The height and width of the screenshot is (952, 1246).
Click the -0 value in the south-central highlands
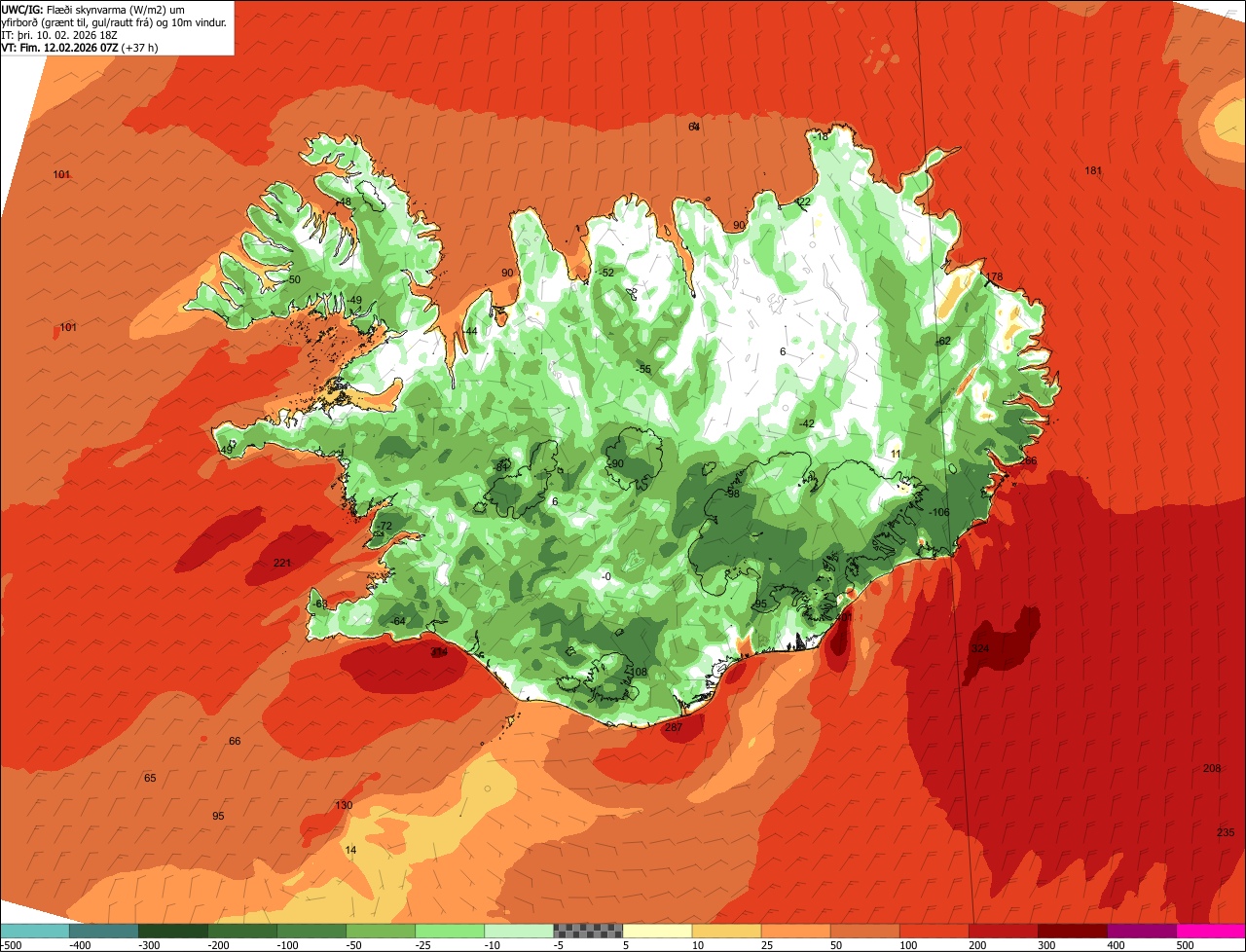point(606,576)
